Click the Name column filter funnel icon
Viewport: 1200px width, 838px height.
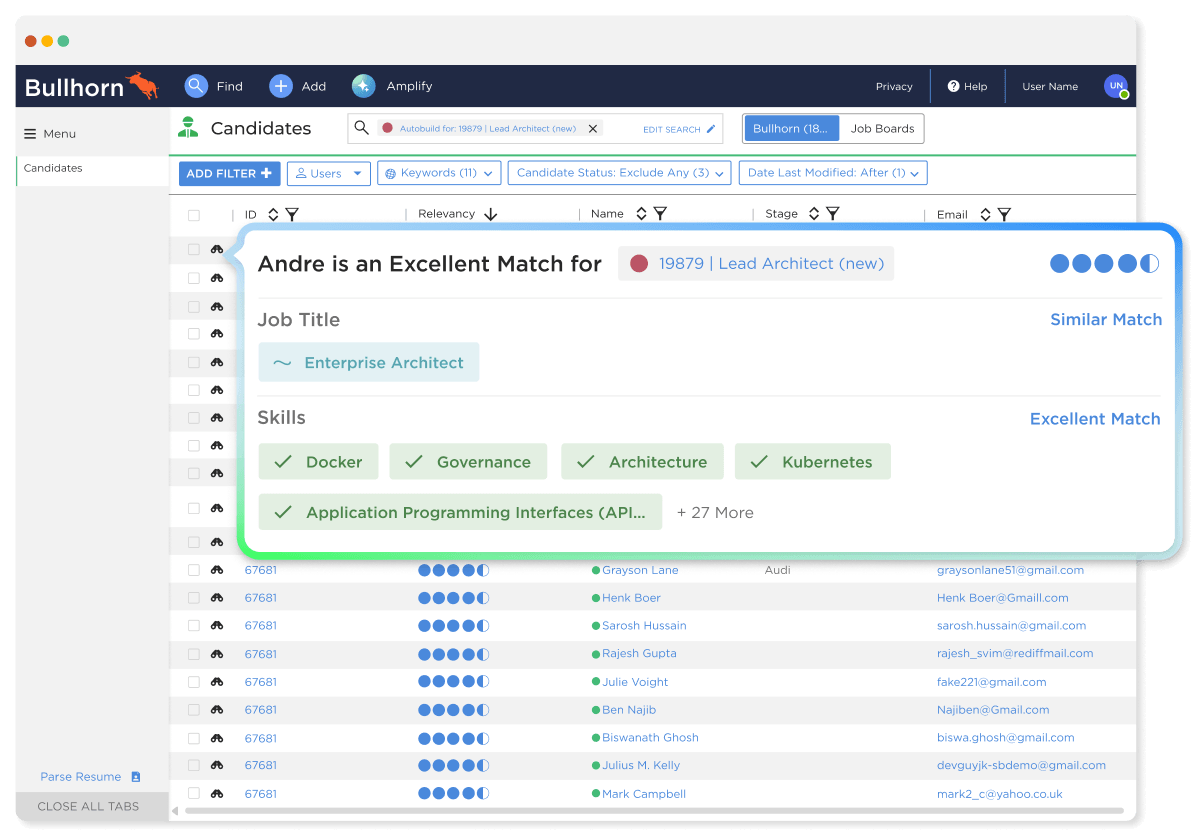[x=660, y=214]
